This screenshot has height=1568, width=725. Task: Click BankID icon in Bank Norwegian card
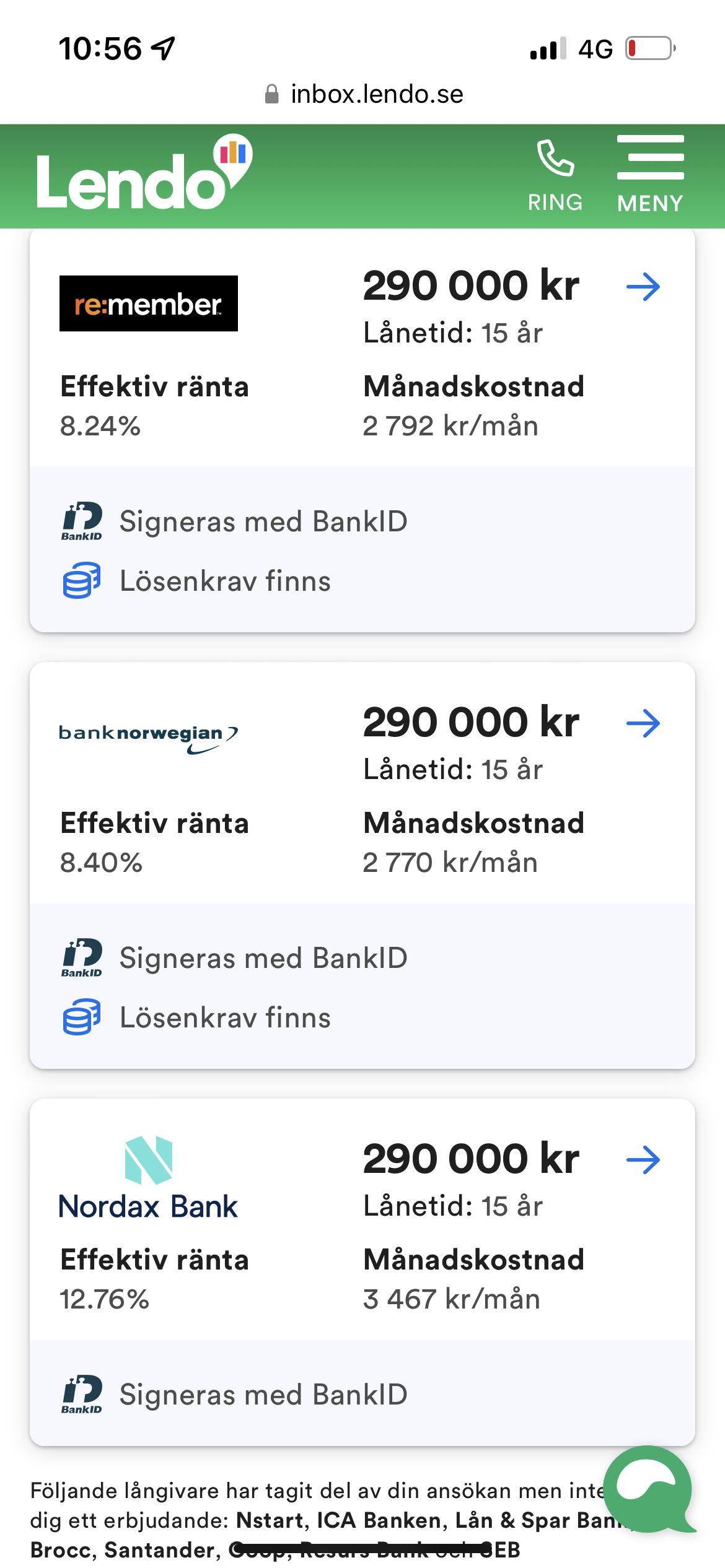[82, 958]
